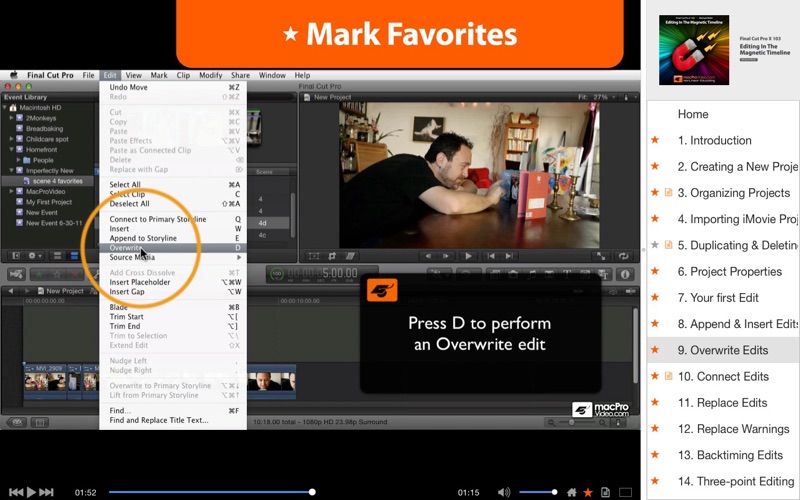The width and height of the screenshot is (800, 500).
Task: Toggle favorite star for 7. Your first Edit
Action: pos(655,297)
